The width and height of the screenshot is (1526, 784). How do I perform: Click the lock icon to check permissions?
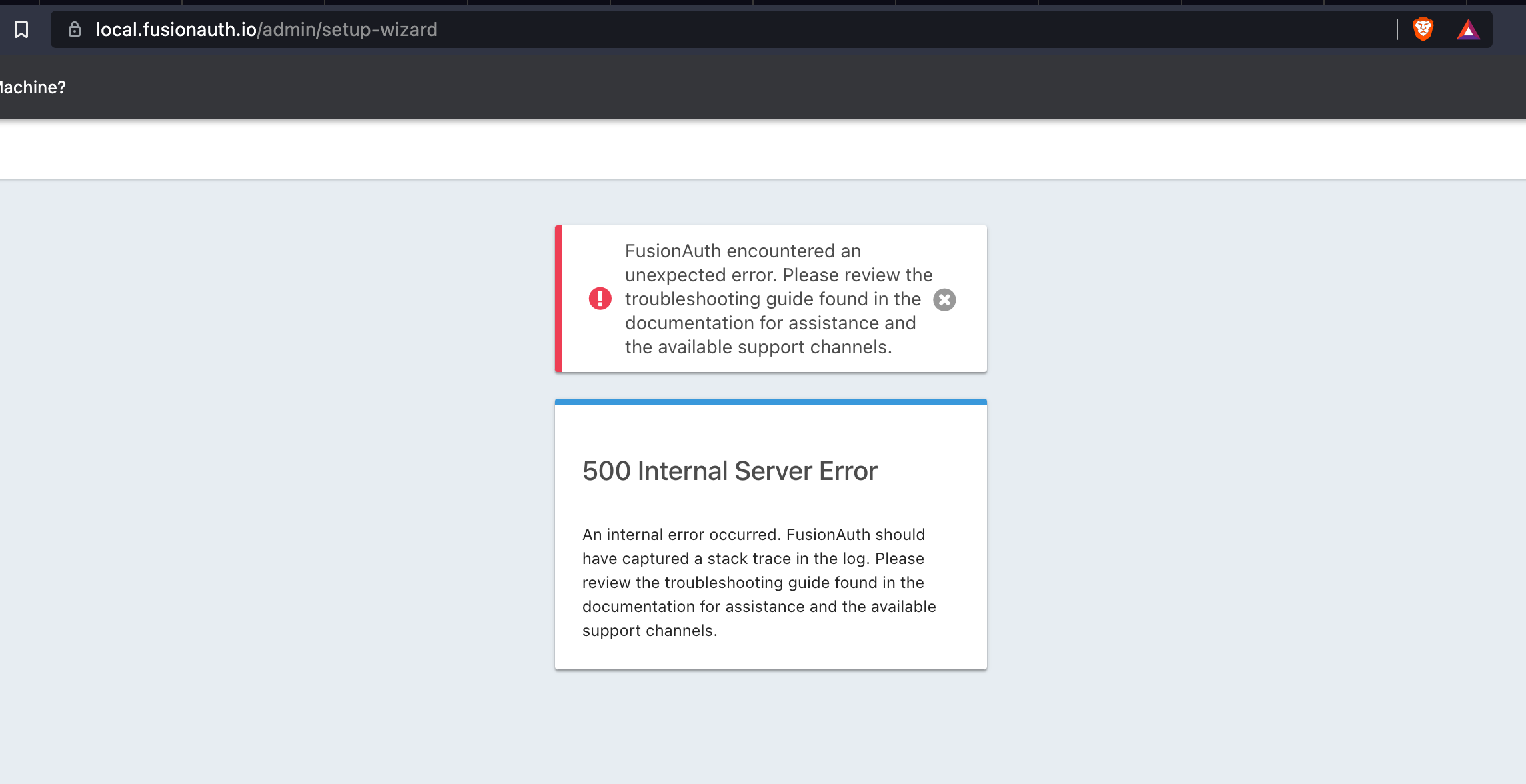tap(74, 29)
